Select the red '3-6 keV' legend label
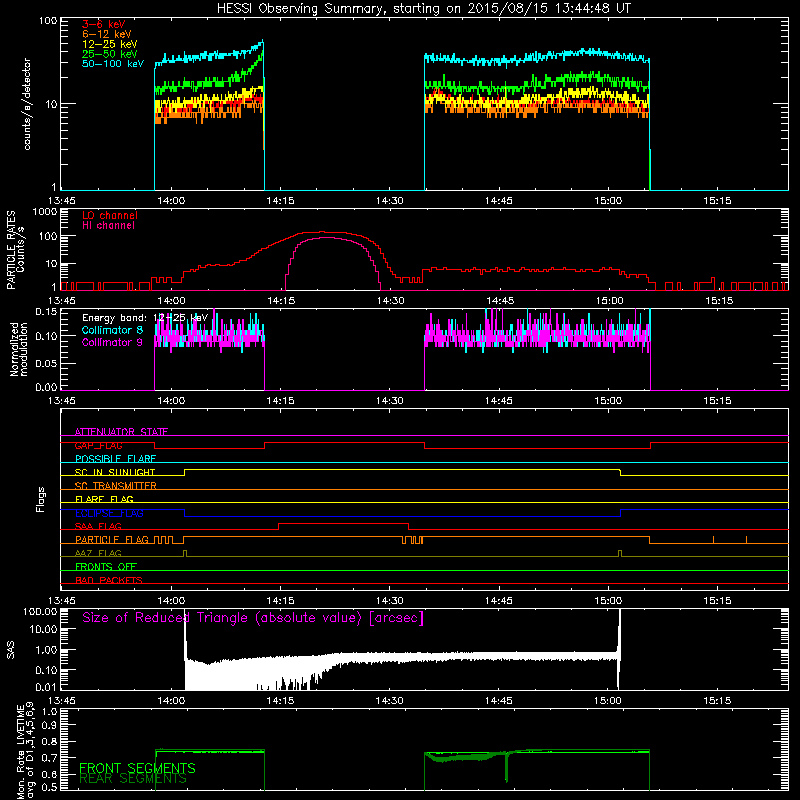This screenshot has width=800, height=800. [104, 24]
